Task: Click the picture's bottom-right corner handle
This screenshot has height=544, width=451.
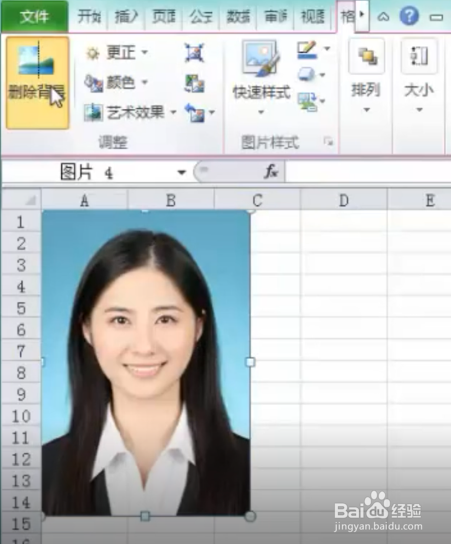Action: point(250,516)
